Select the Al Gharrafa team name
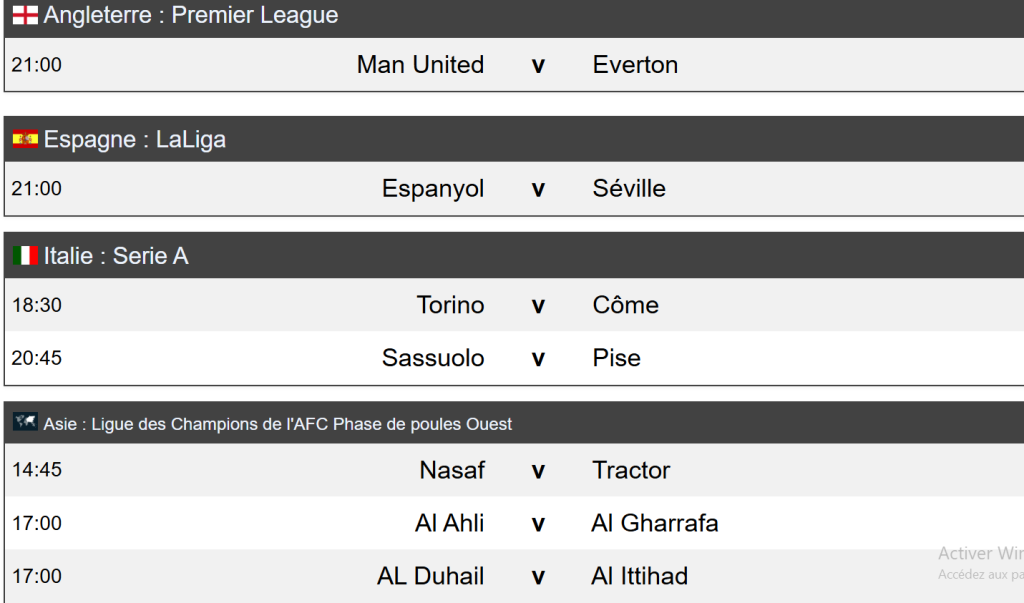 pyautogui.click(x=655, y=523)
